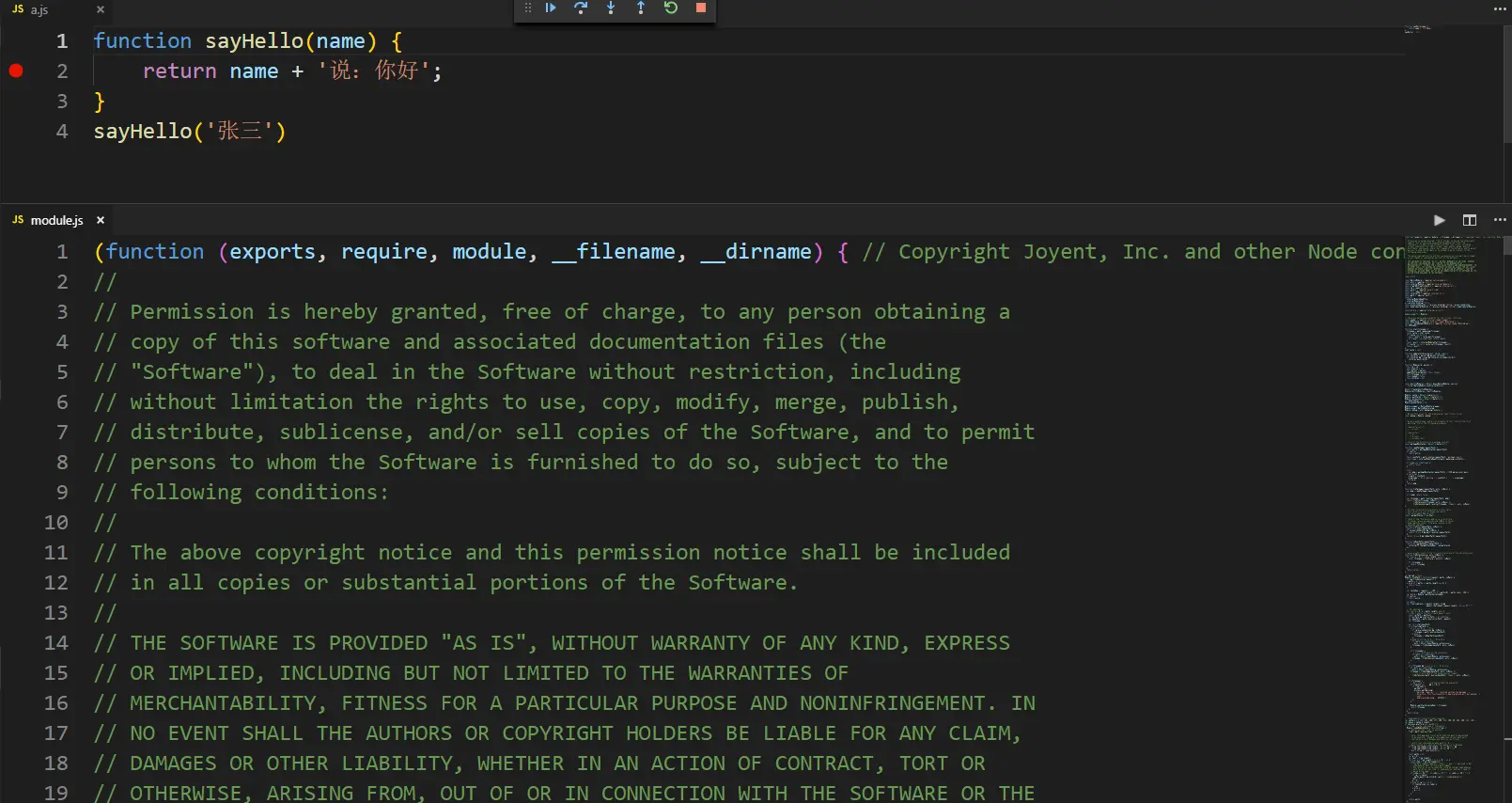The width and height of the screenshot is (1512, 803).
Task: Split the module.js editor
Action: click(1470, 220)
